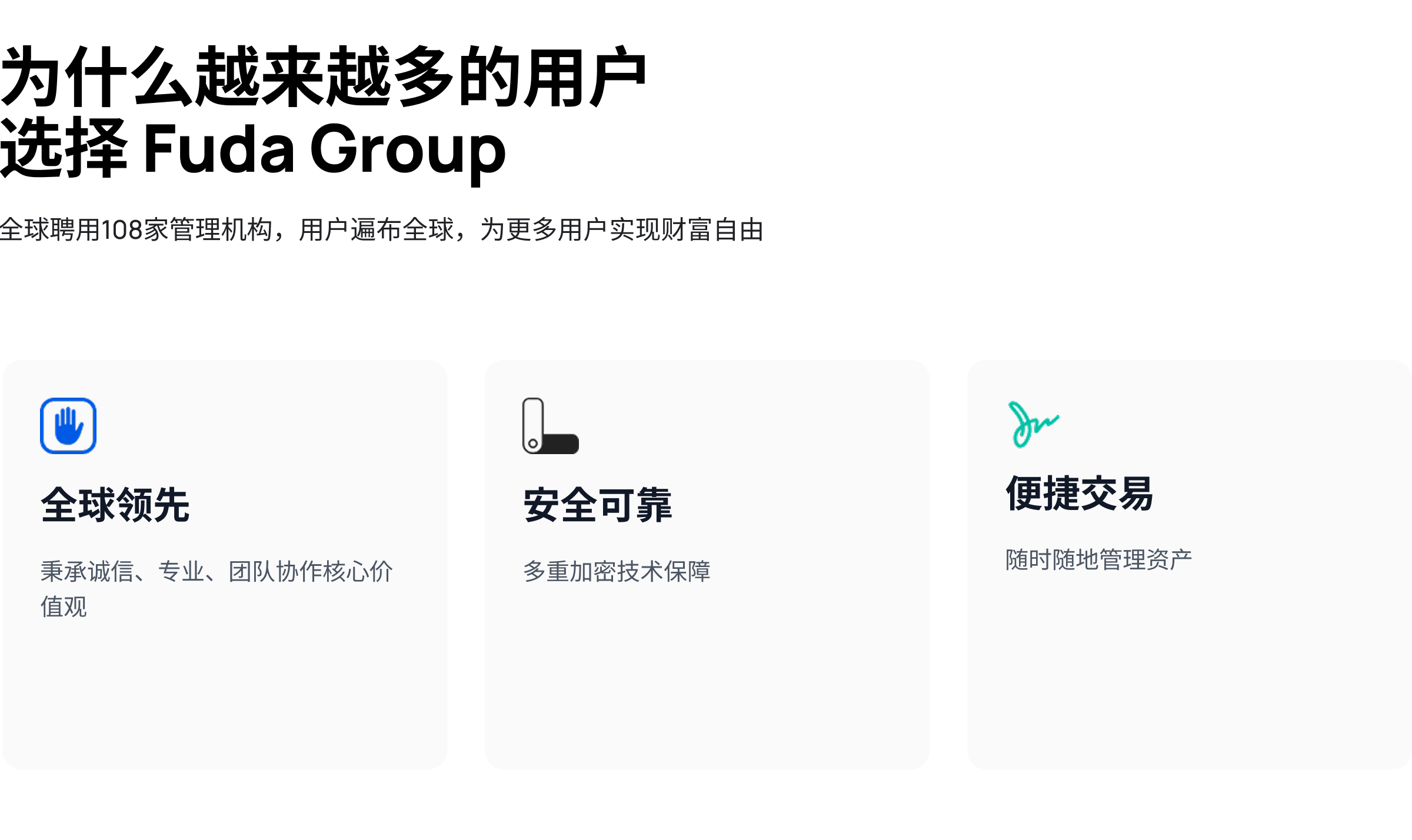Click the word Fuda in headline
Viewport: 1412px width, 840px height.
(x=219, y=148)
